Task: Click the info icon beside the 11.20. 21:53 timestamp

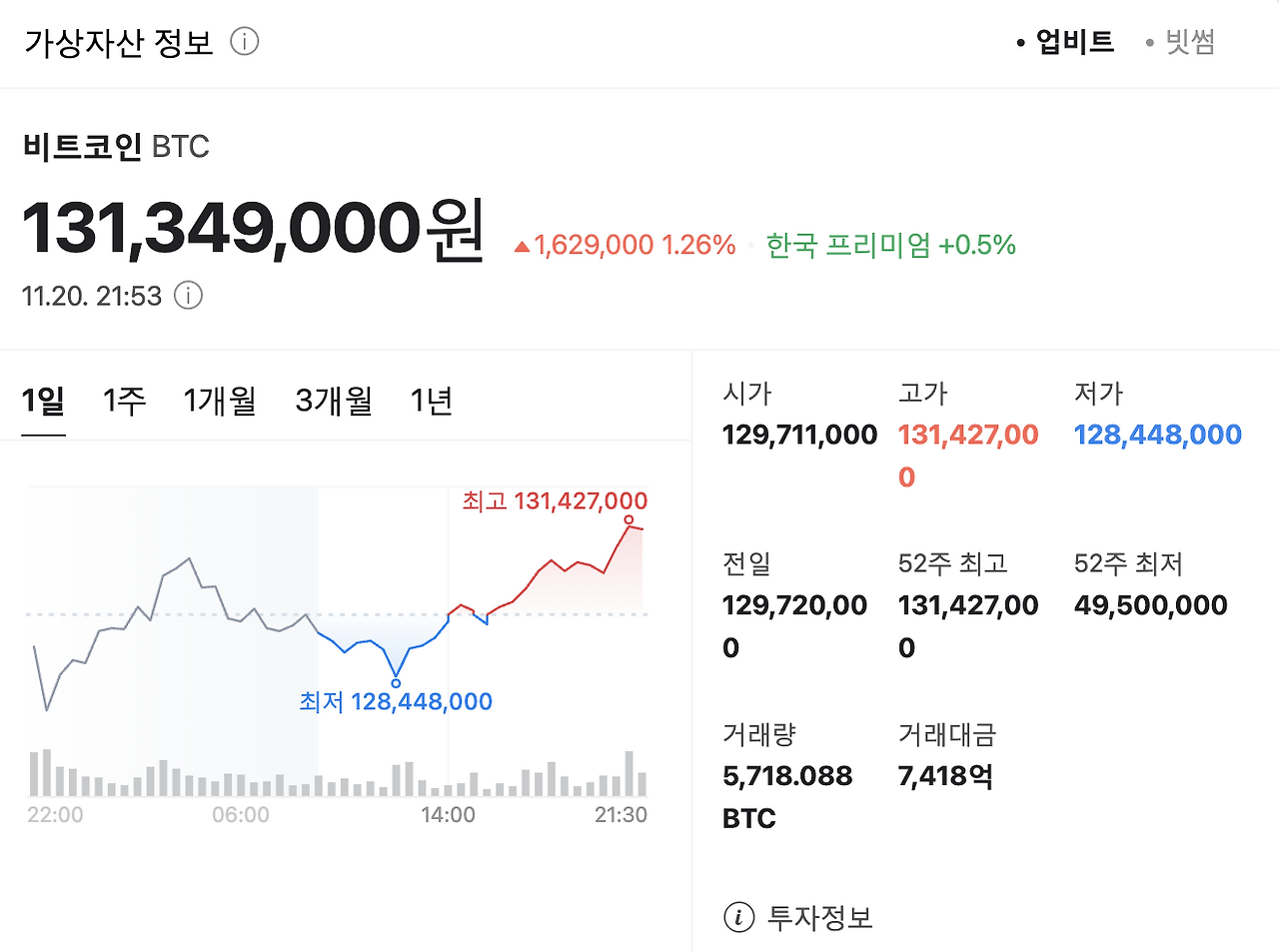Action: (x=188, y=296)
